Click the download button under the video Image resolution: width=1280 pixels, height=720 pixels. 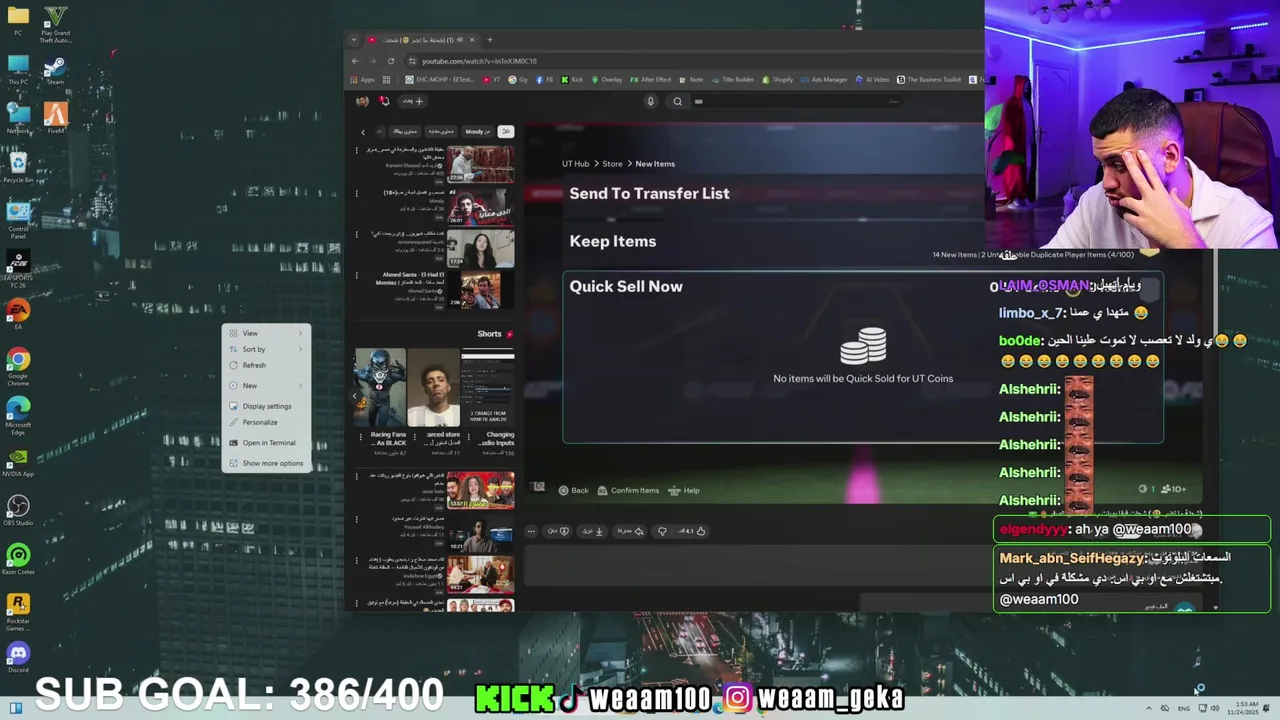593,531
